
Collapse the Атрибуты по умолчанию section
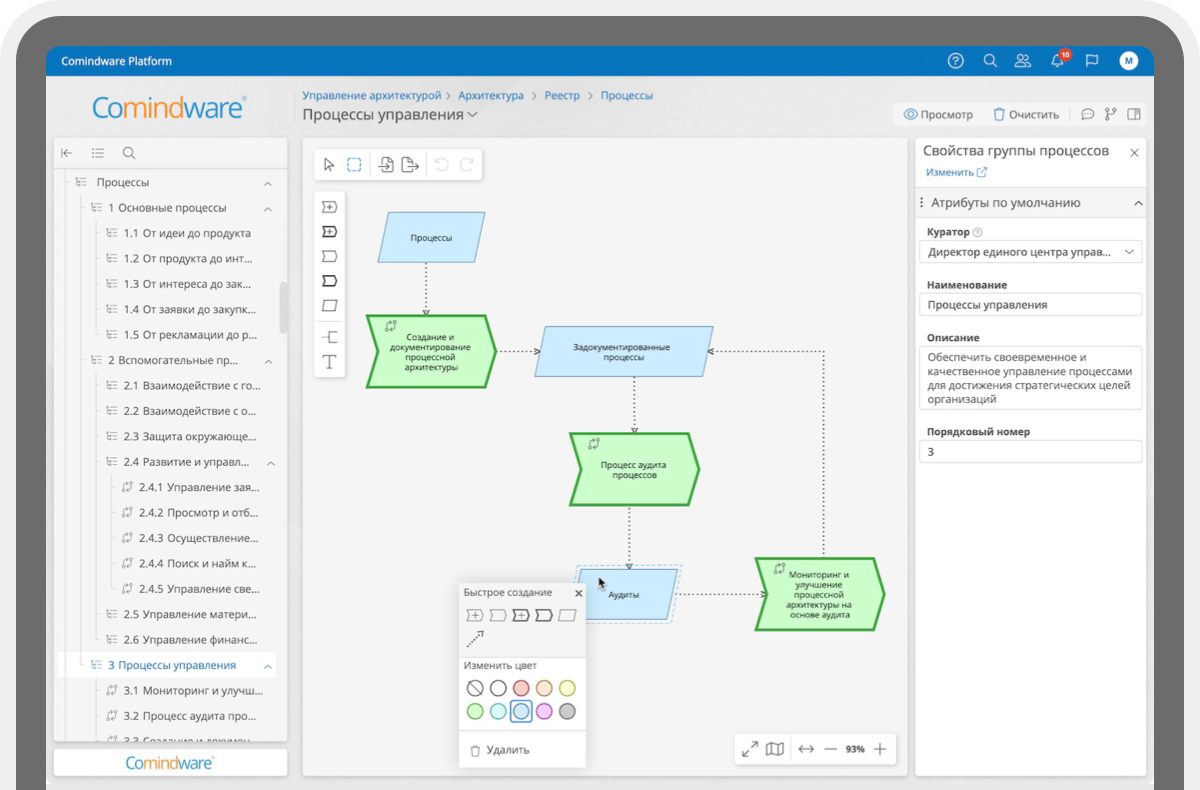click(1138, 203)
